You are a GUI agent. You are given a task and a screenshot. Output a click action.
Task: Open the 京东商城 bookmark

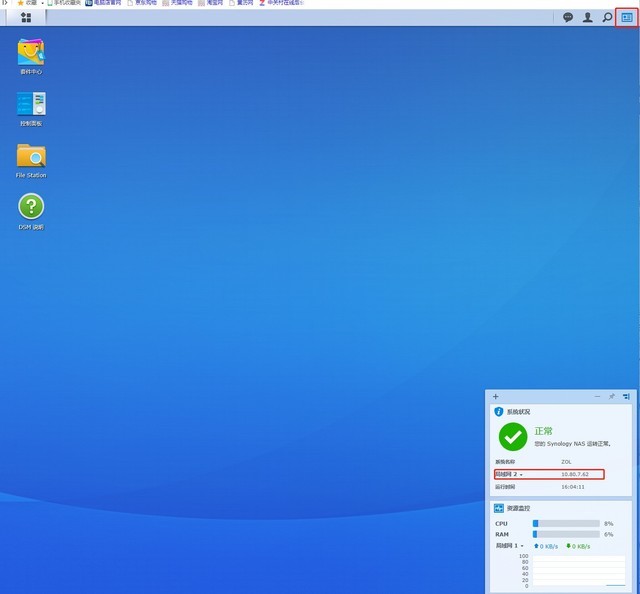point(143,4)
